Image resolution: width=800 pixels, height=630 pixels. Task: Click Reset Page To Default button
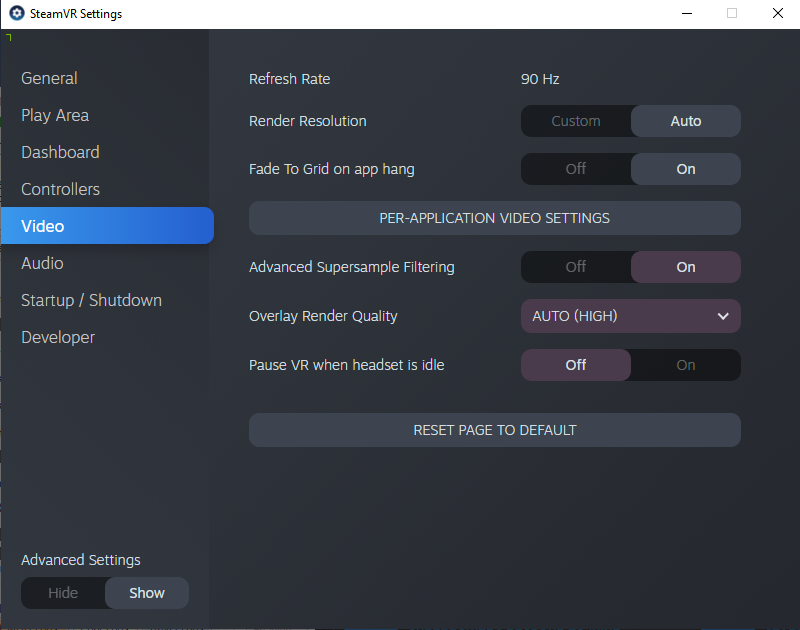pyautogui.click(x=495, y=430)
